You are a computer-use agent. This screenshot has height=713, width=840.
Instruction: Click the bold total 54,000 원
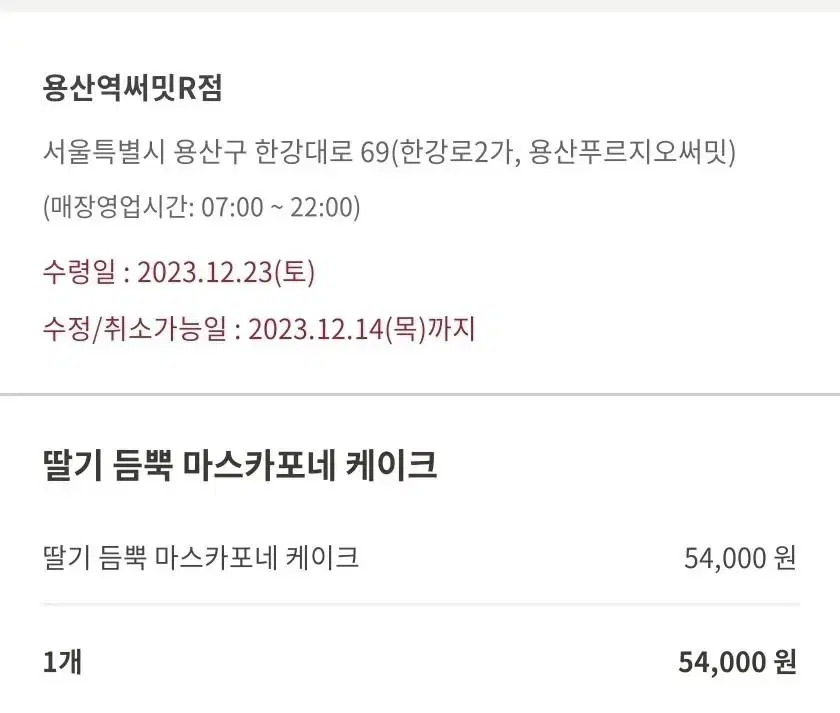click(x=737, y=662)
